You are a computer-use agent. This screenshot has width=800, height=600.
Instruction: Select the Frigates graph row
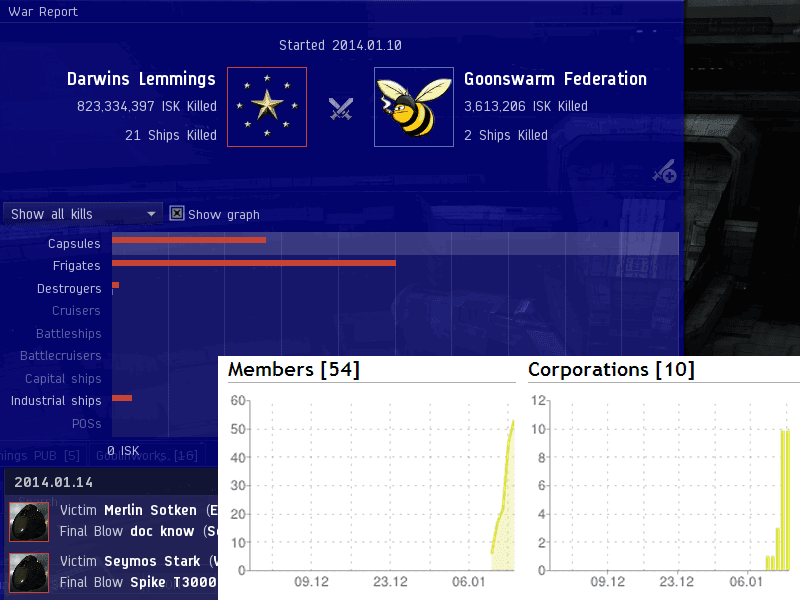pos(339,266)
